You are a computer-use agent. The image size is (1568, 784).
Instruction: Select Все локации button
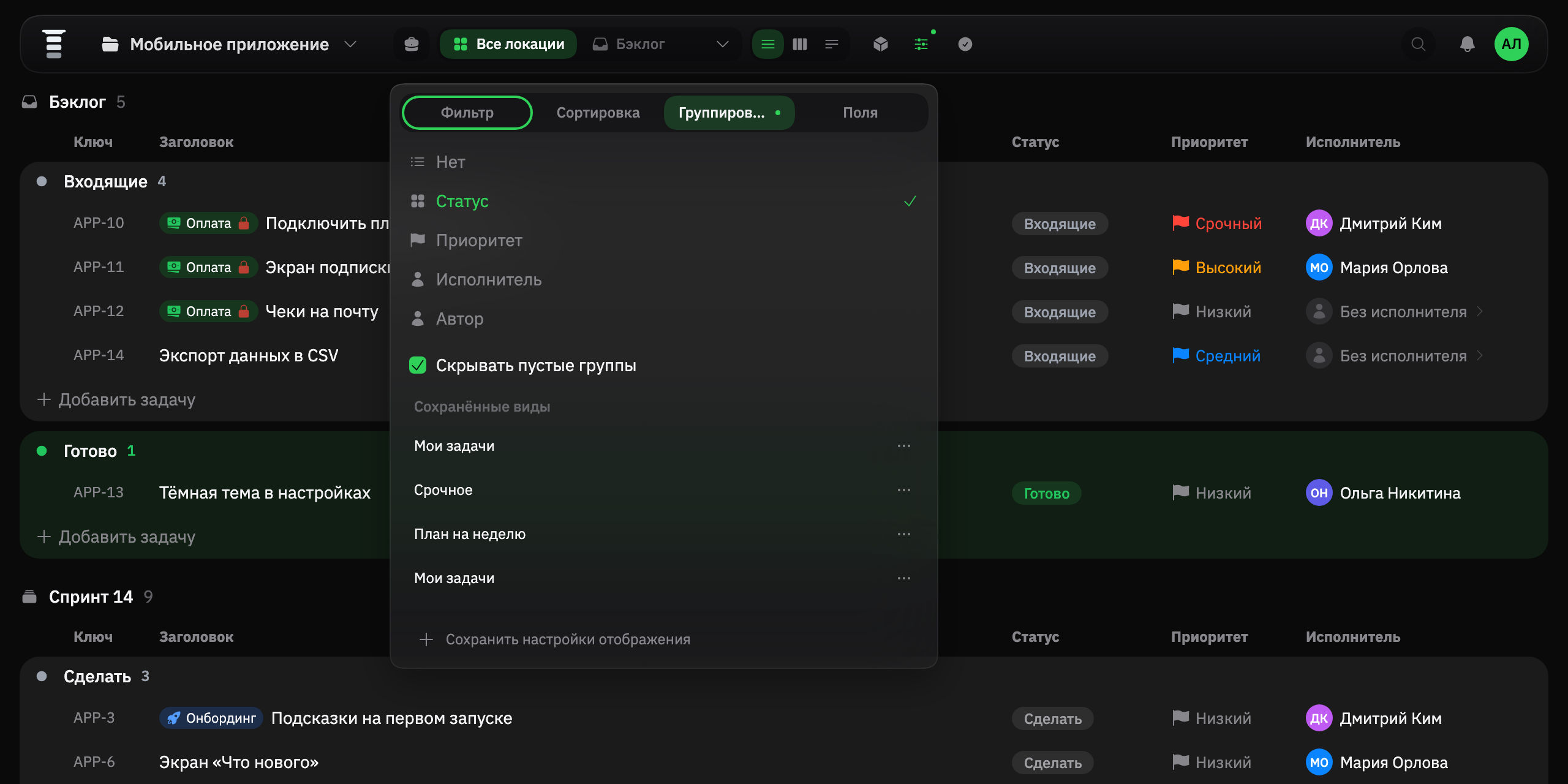point(508,44)
